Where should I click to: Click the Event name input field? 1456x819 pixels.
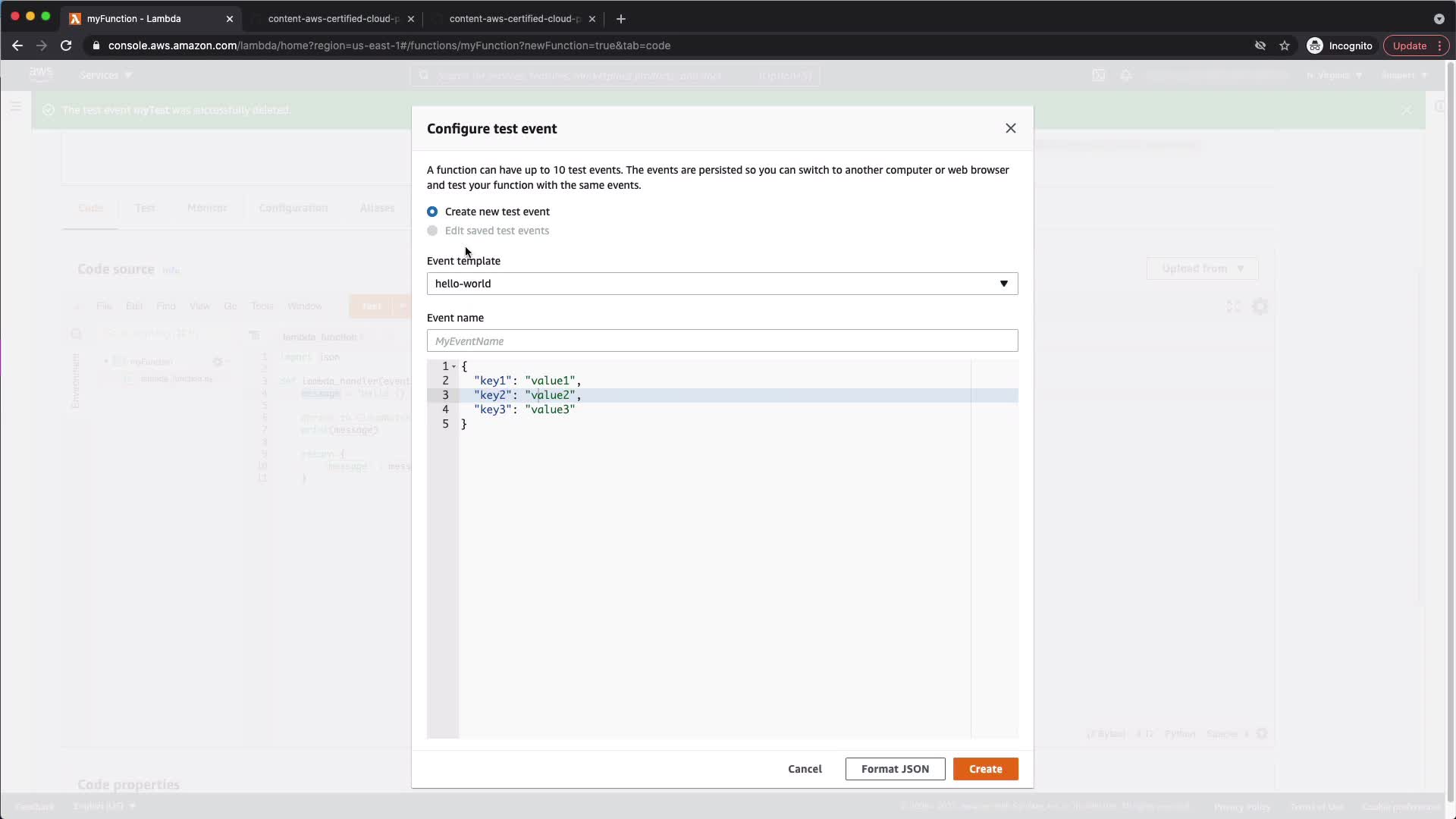(x=721, y=341)
